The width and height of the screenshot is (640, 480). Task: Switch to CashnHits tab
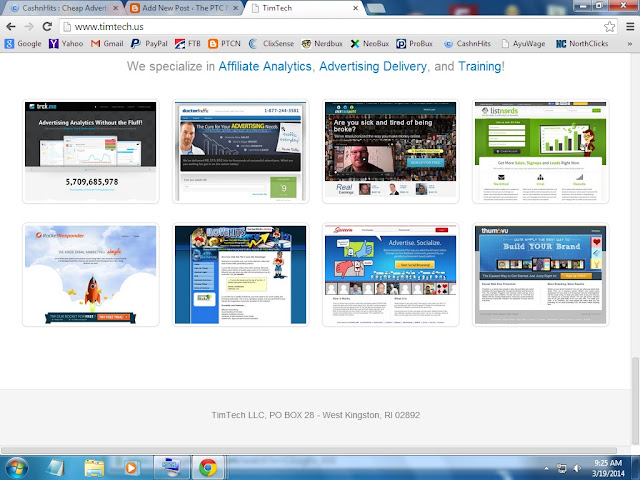(x=61, y=8)
